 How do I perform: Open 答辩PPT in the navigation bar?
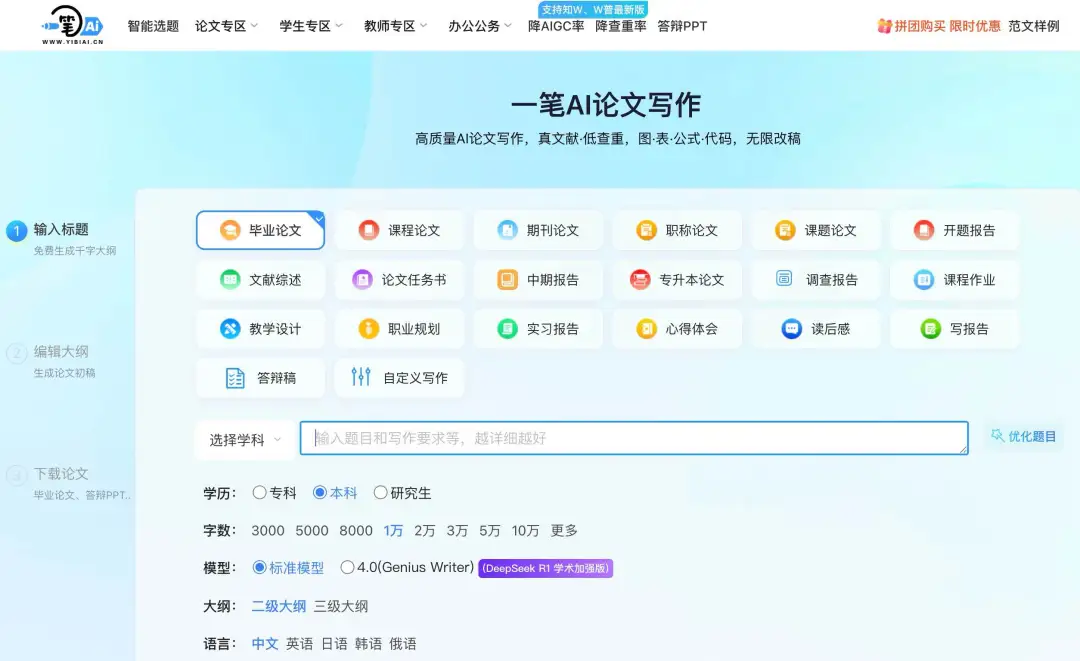[x=682, y=26]
